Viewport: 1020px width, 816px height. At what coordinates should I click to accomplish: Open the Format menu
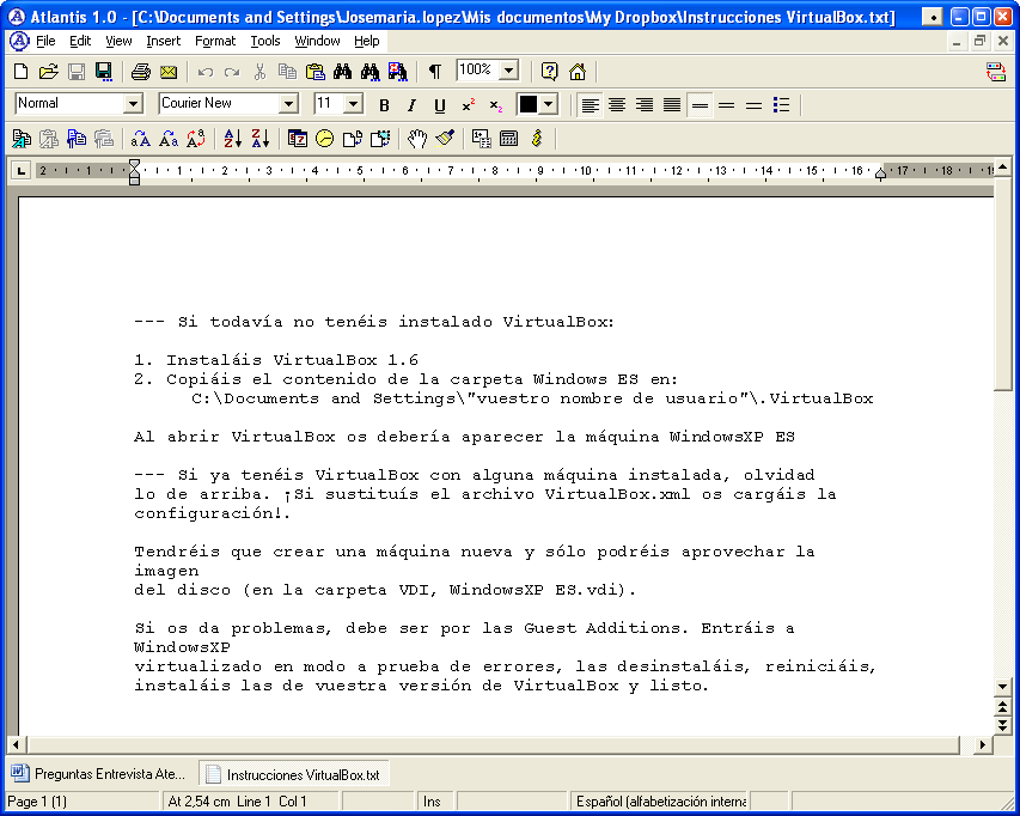pyautogui.click(x=215, y=41)
